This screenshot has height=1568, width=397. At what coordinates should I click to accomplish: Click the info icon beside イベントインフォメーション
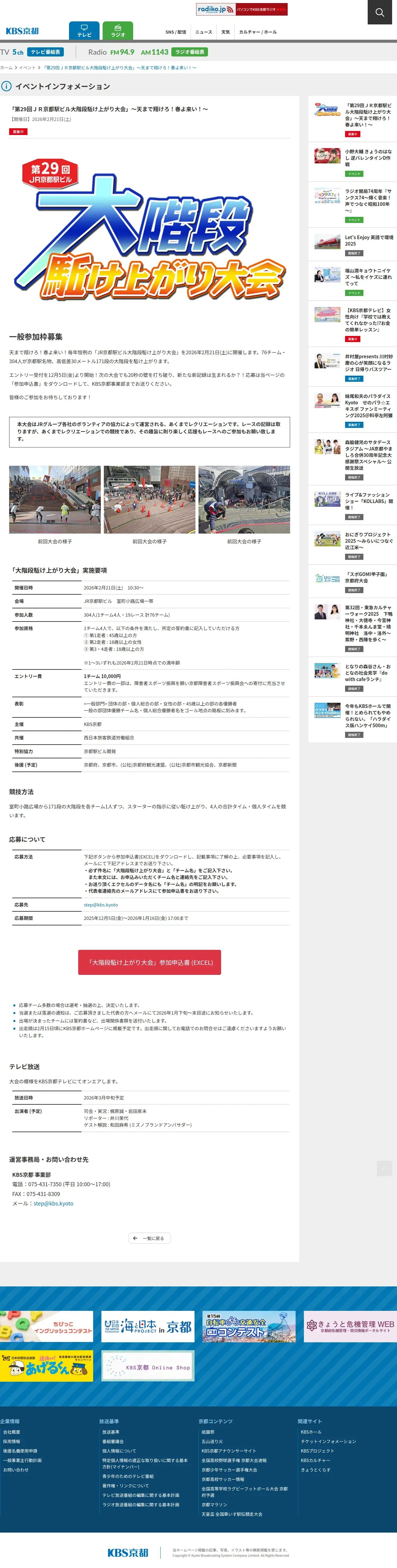click(x=6, y=86)
